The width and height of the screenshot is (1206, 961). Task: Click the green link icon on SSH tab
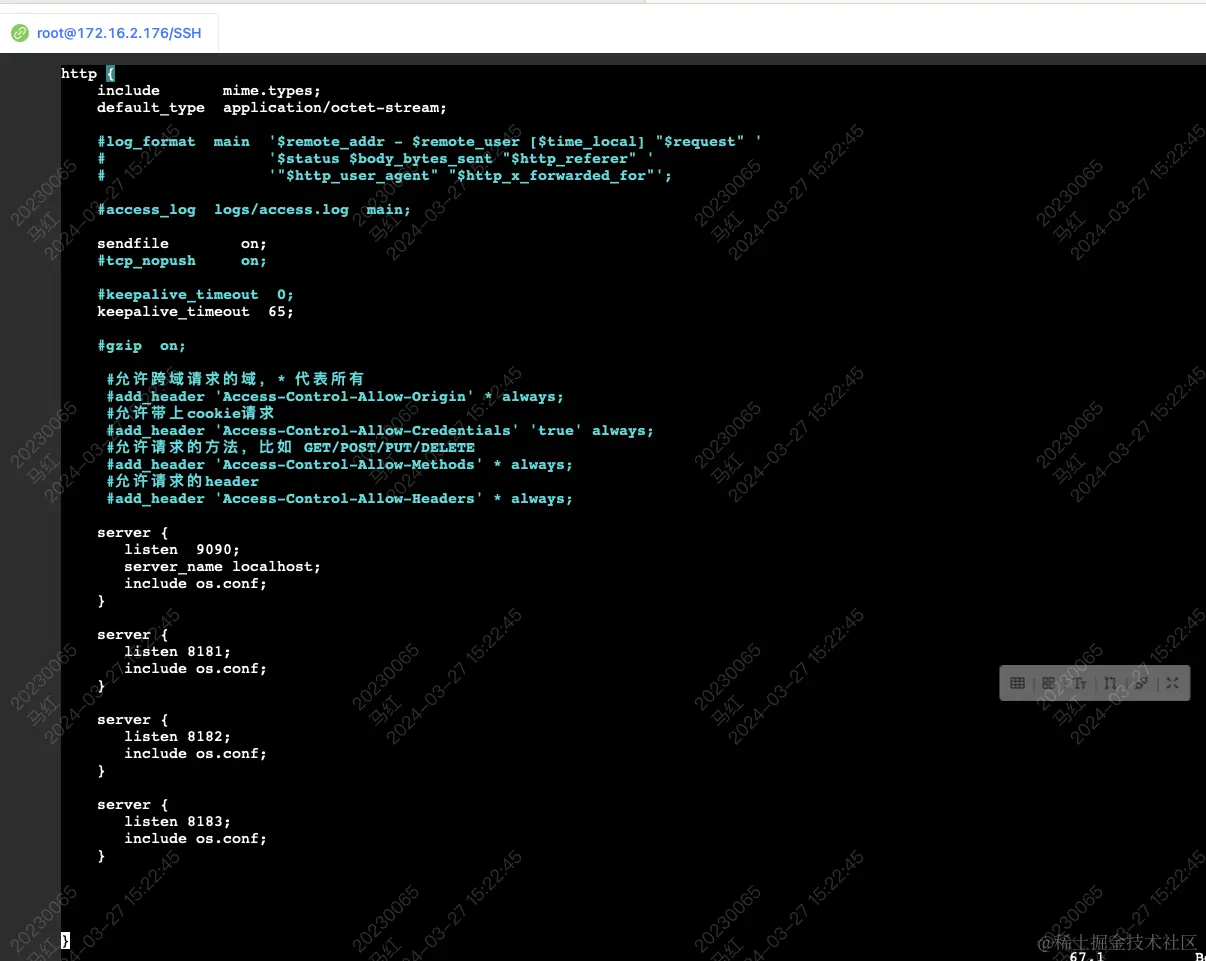[x=19, y=33]
